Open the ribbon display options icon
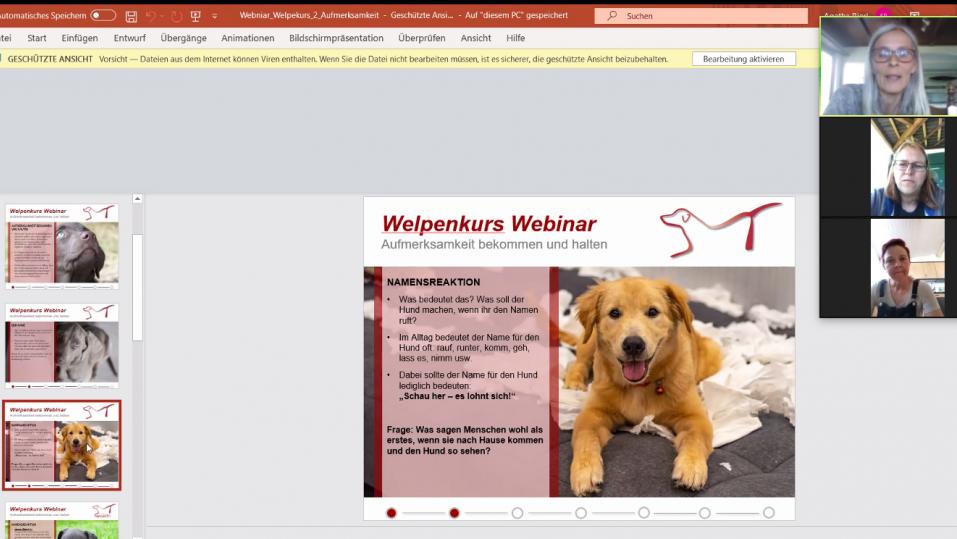The width and height of the screenshot is (957, 539). pos(914,13)
